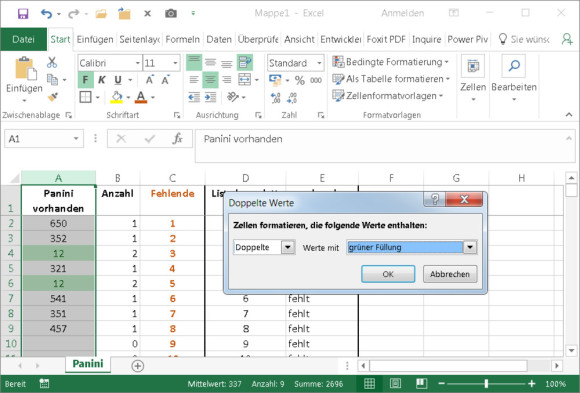Click Abbrechen in Doppelte Werte dialog
This screenshot has width=580, height=393.
[x=450, y=274]
